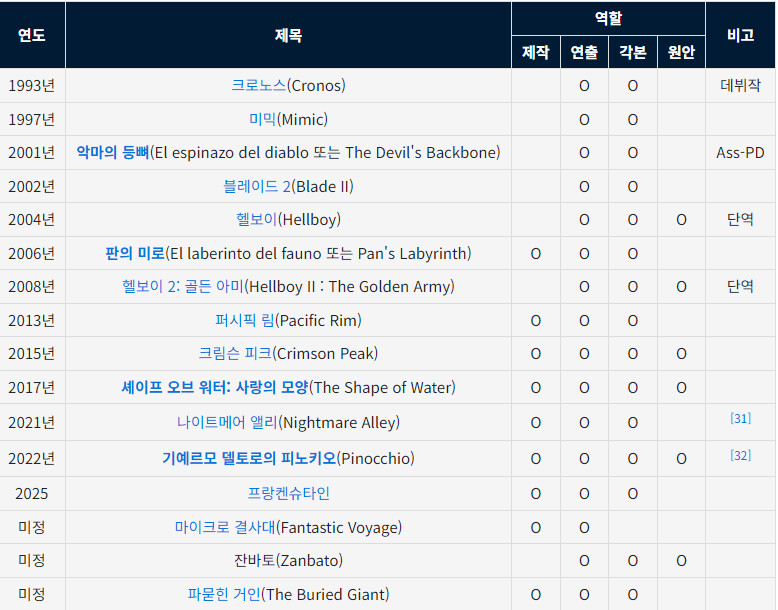Screen dimensions: 778x610
Task: Click 연출 O mark in Devil's Backbone row
Action: click(584, 152)
